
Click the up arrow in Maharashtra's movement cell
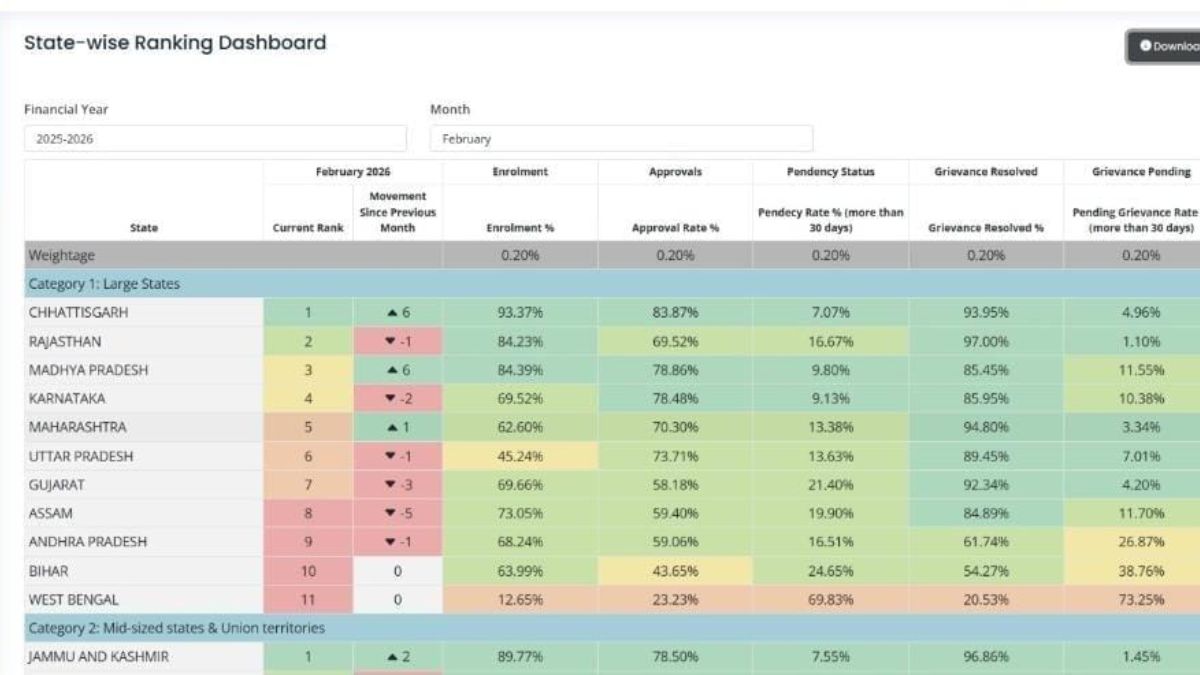[x=391, y=428]
